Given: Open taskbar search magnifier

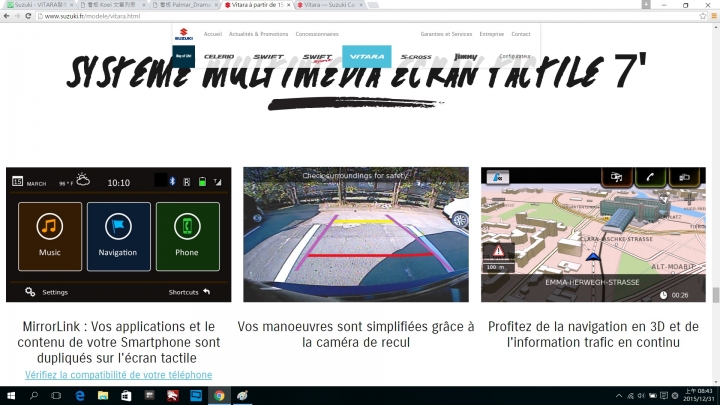Looking at the screenshot, I should click(34, 395).
